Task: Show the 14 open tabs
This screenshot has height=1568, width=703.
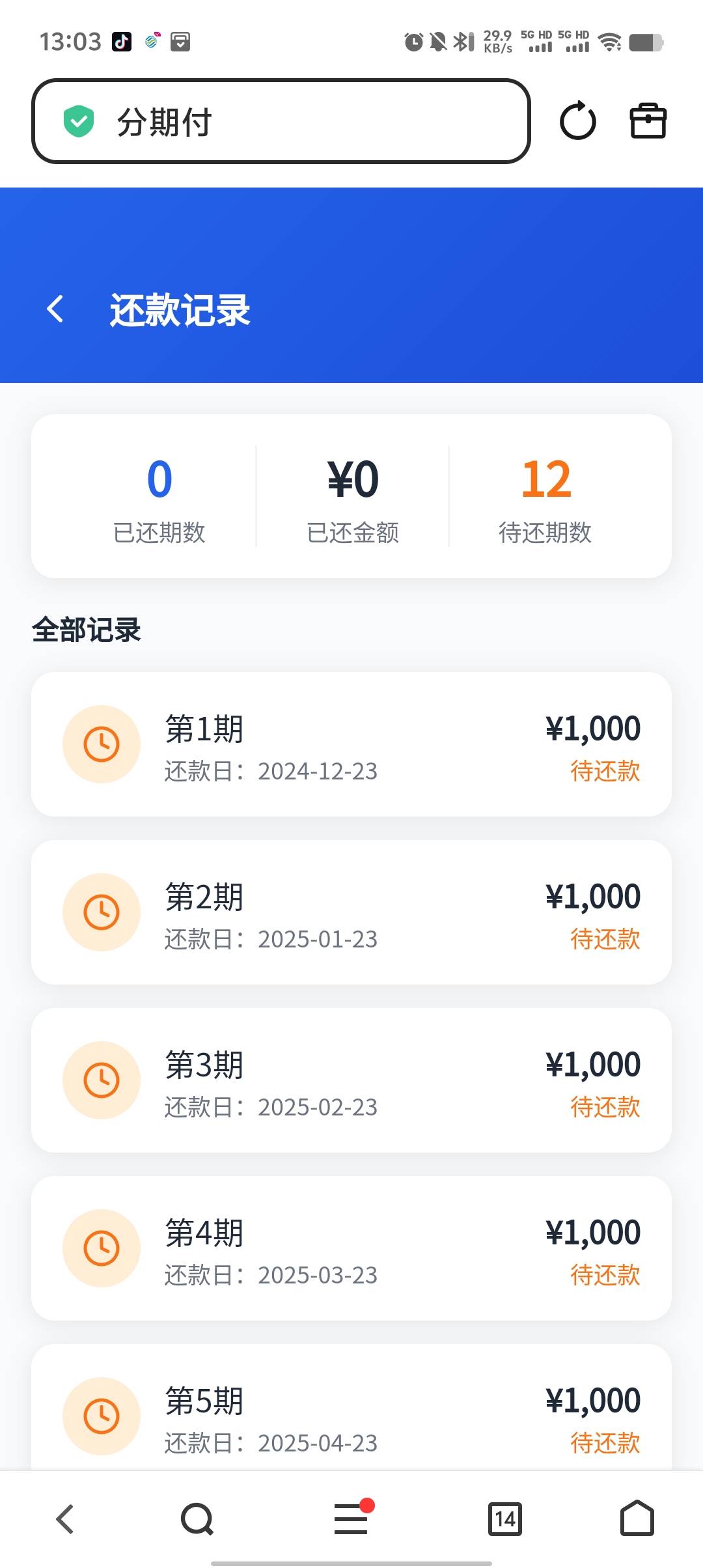Action: [504, 1519]
